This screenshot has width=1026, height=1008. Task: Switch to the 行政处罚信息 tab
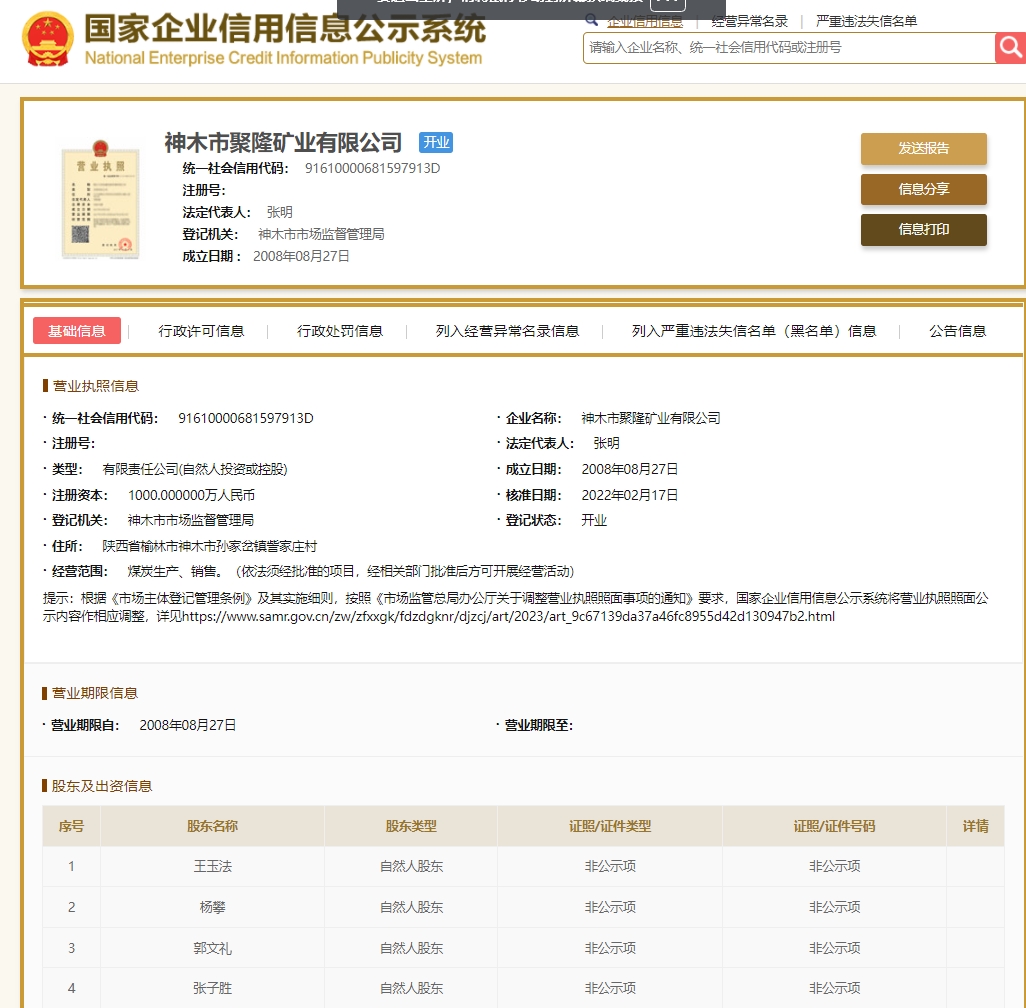pyautogui.click(x=340, y=331)
